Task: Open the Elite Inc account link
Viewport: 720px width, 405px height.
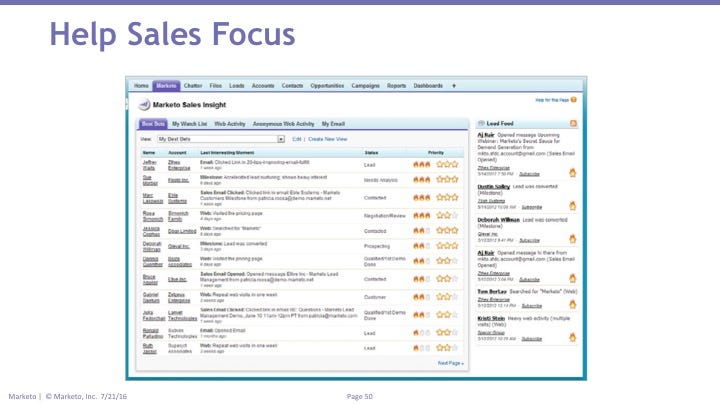Action: click(x=177, y=279)
